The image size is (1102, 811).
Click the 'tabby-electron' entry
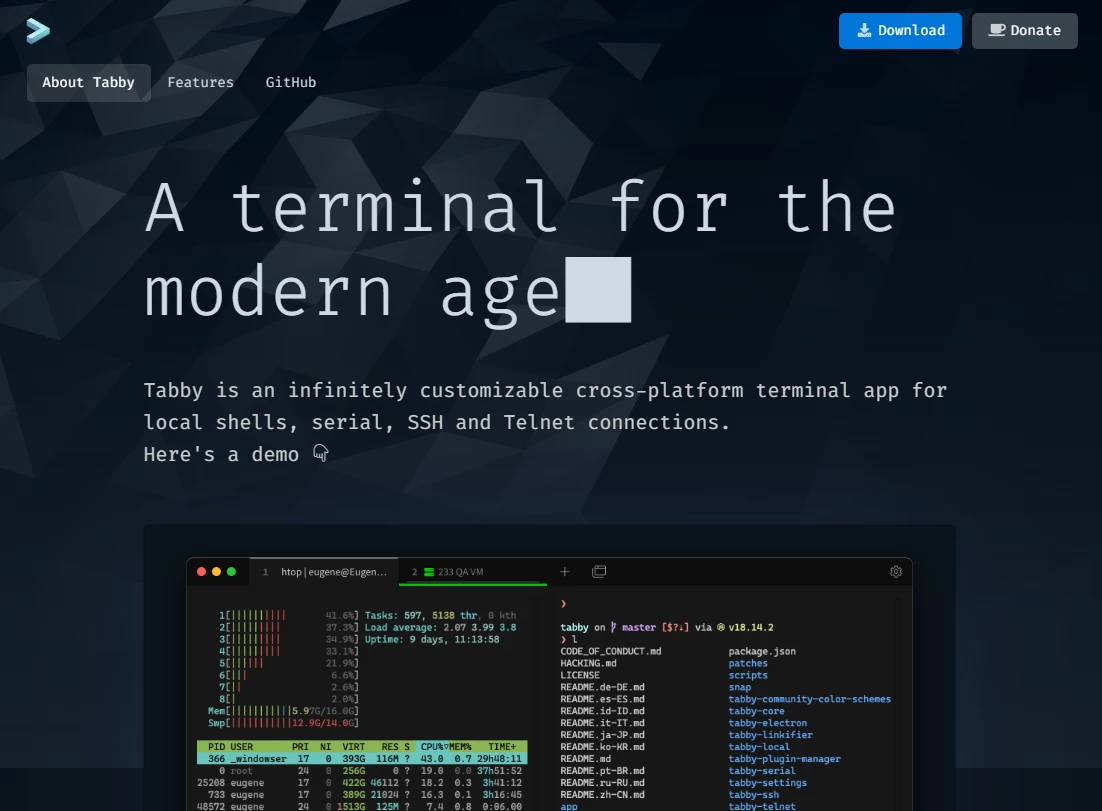[767, 723]
